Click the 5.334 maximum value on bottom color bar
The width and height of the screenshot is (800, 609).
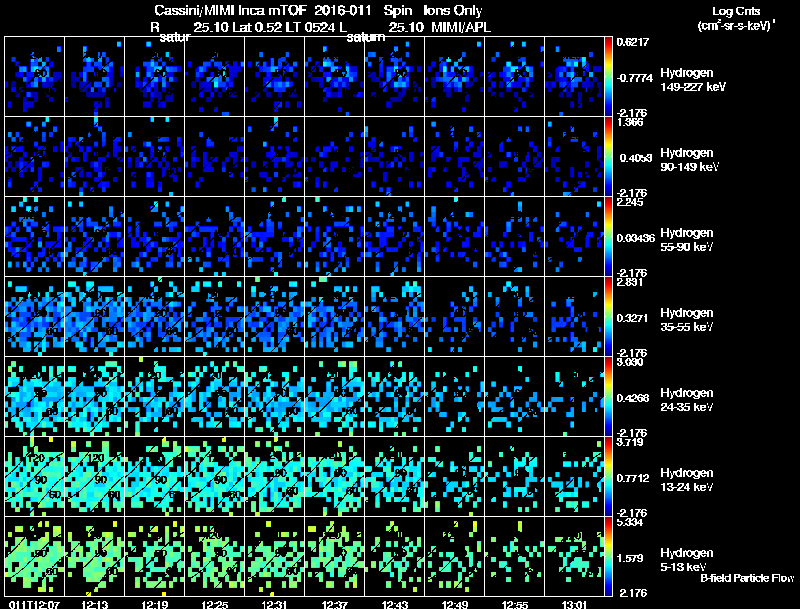(630, 522)
